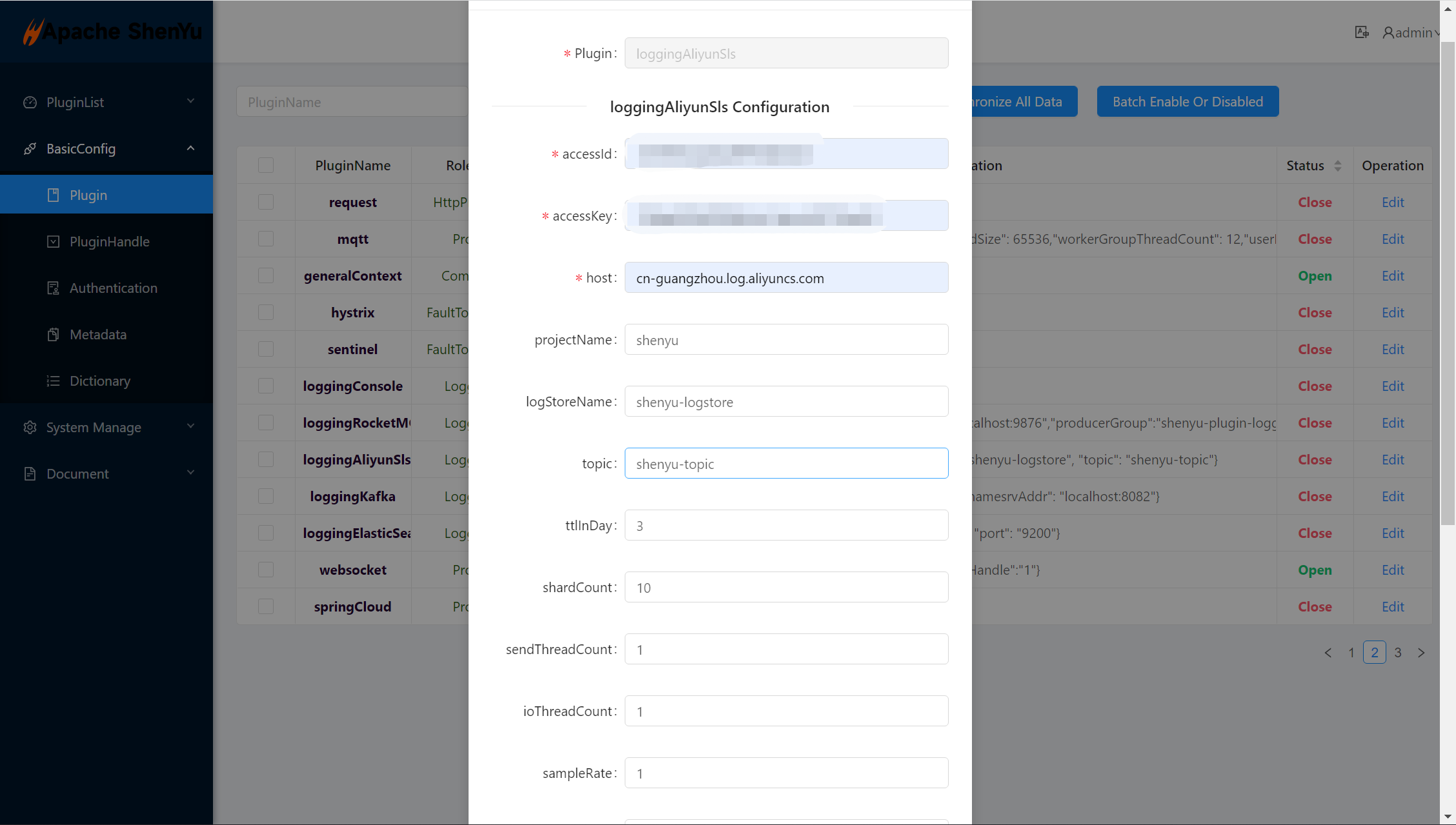Click the BasicConfig rocket icon
The height and width of the screenshot is (825, 1456).
click(x=30, y=149)
